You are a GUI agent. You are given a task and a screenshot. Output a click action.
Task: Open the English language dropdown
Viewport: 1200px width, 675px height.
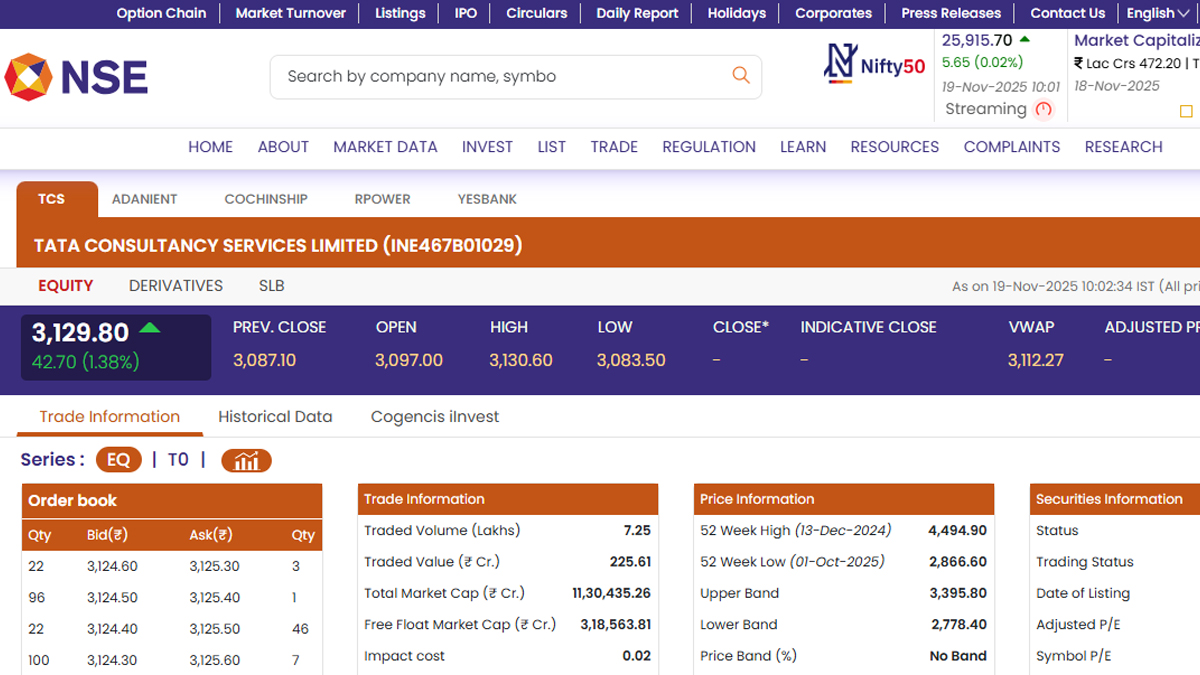point(1158,13)
